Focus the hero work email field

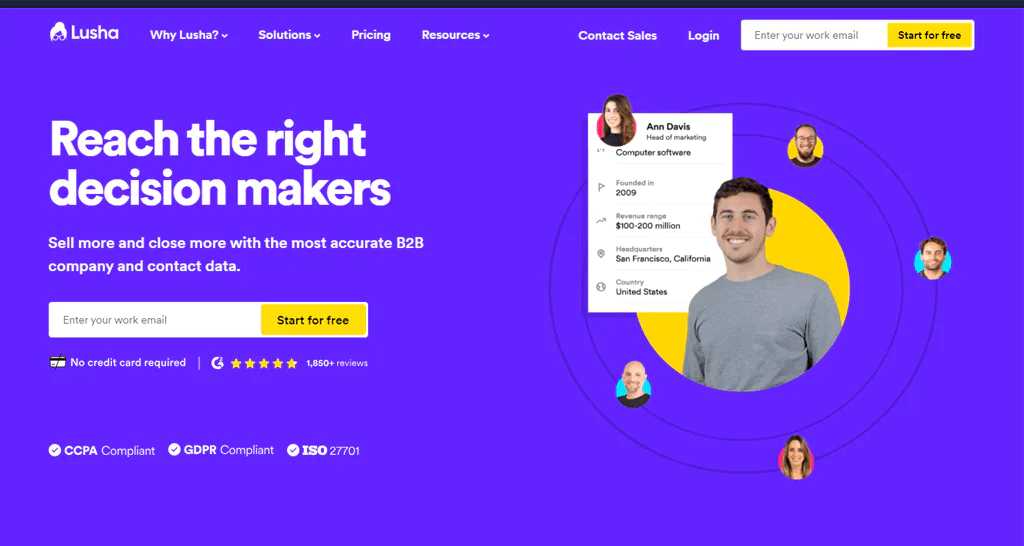155,320
